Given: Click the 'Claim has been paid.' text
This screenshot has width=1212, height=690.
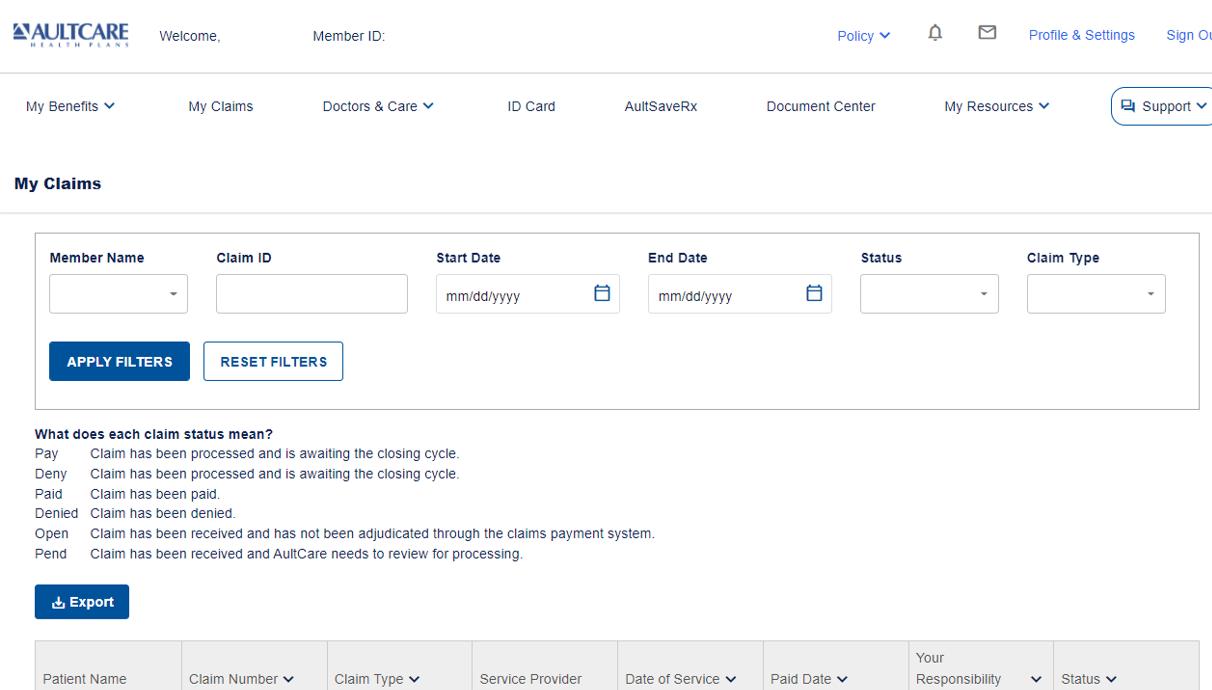Looking at the screenshot, I should (x=155, y=494).
